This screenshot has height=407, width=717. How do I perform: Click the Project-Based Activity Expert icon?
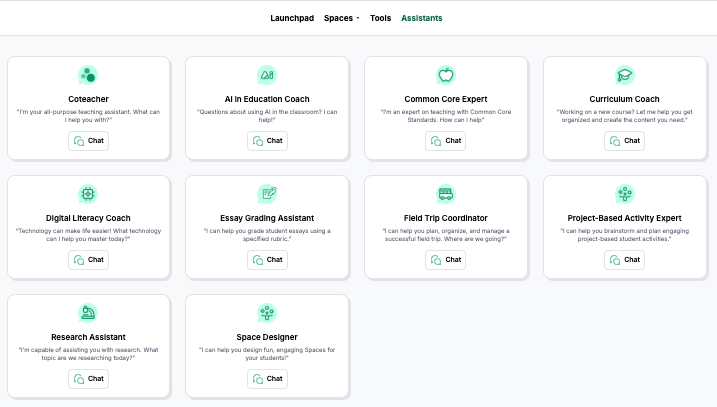tap(625, 194)
